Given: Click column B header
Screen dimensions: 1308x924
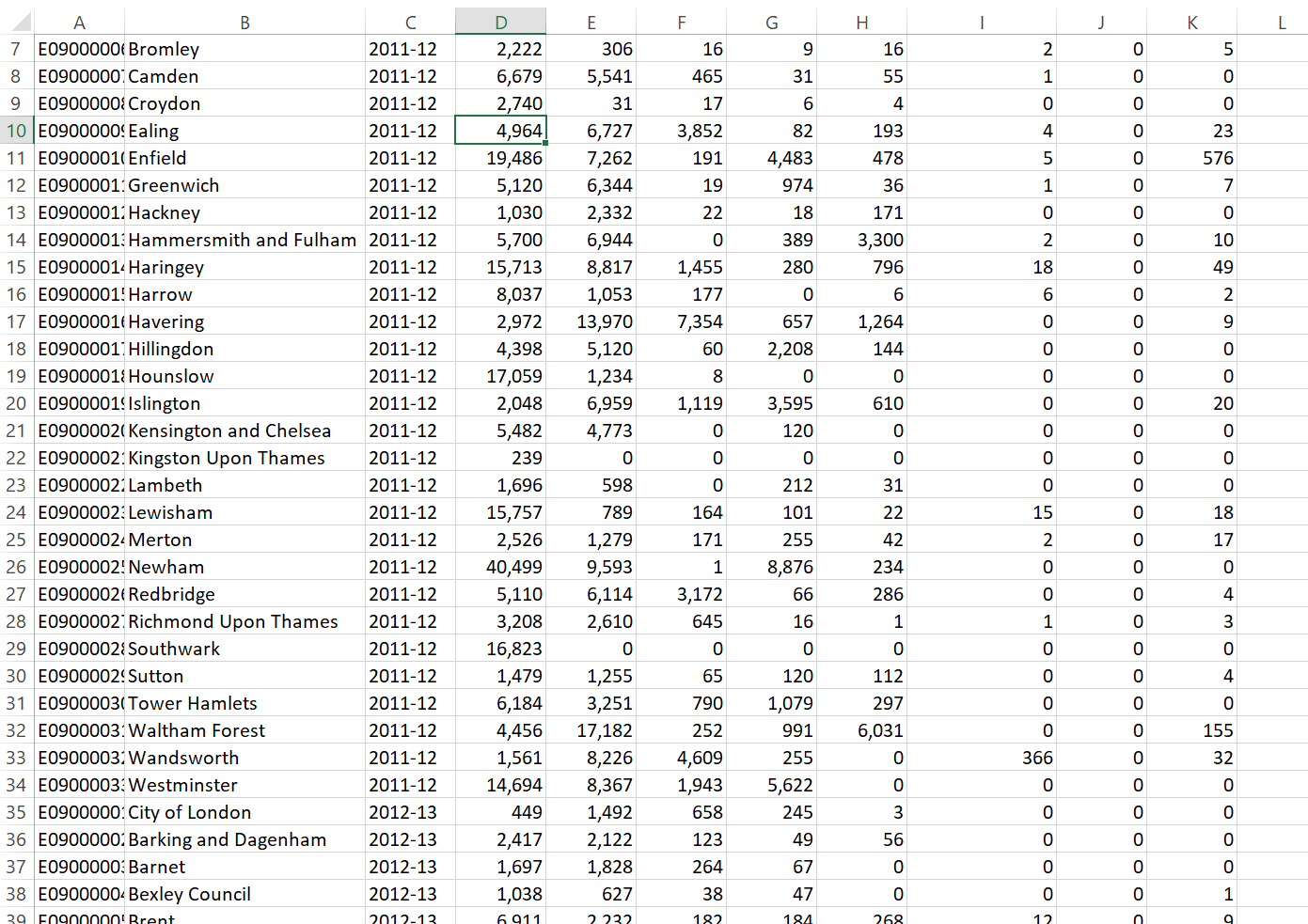Looking at the screenshot, I should 244,22.
